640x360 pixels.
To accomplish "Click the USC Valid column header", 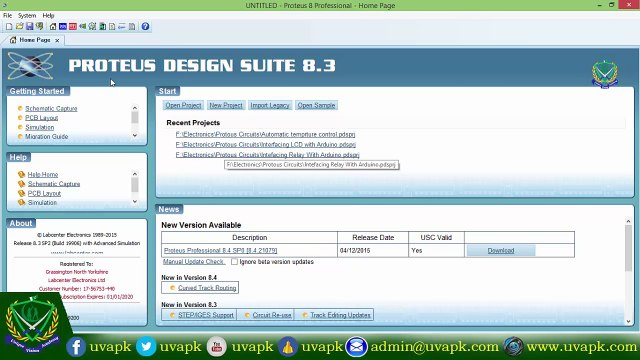I will (x=436, y=238).
